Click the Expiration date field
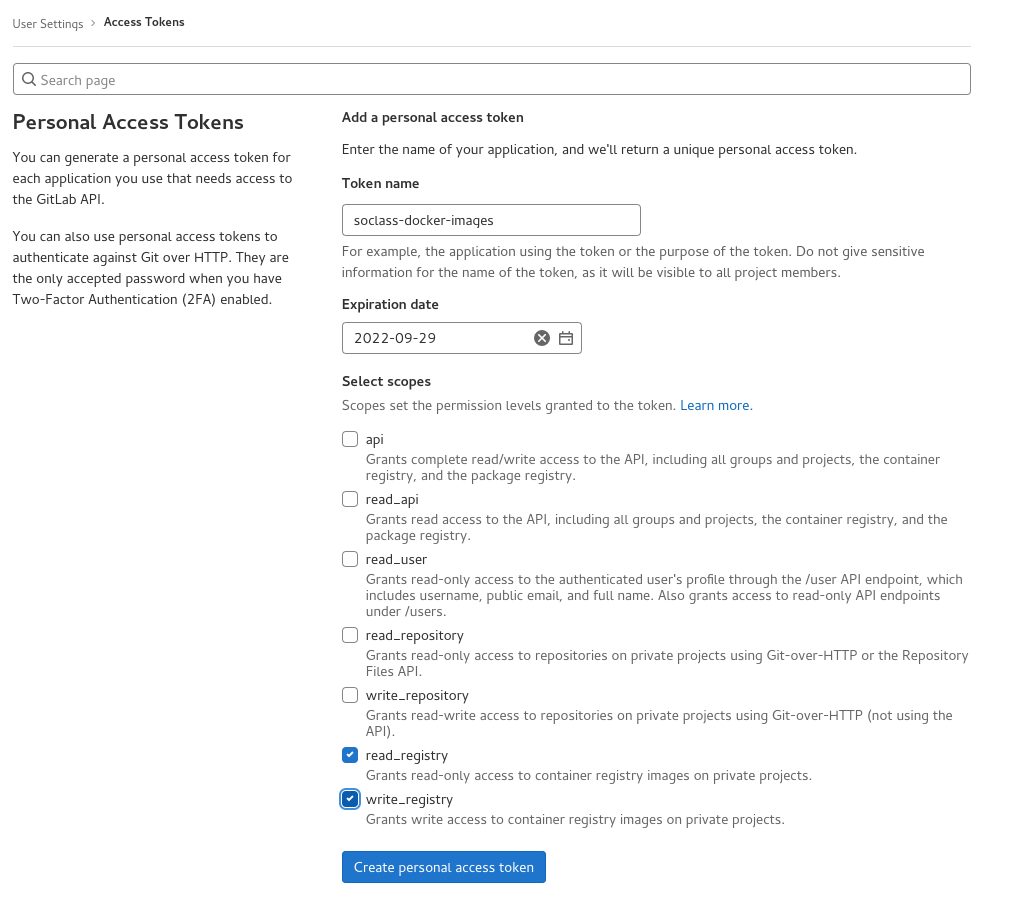The image size is (1024, 906). [462, 338]
